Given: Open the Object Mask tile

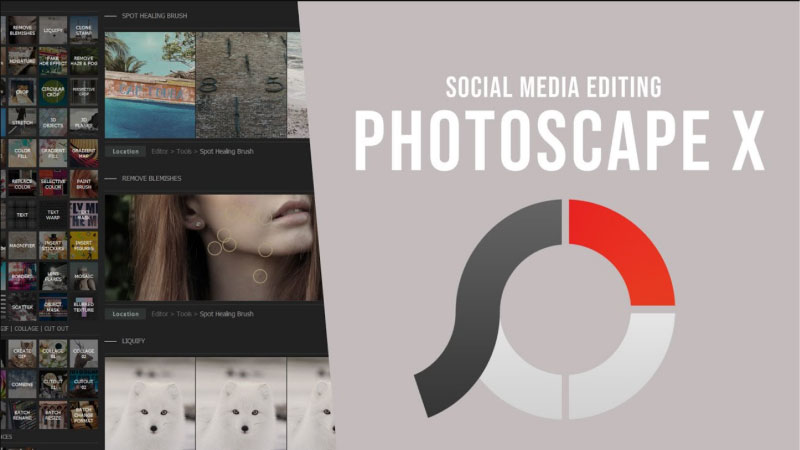Looking at the screenshot, I should (x=53, y=307).
